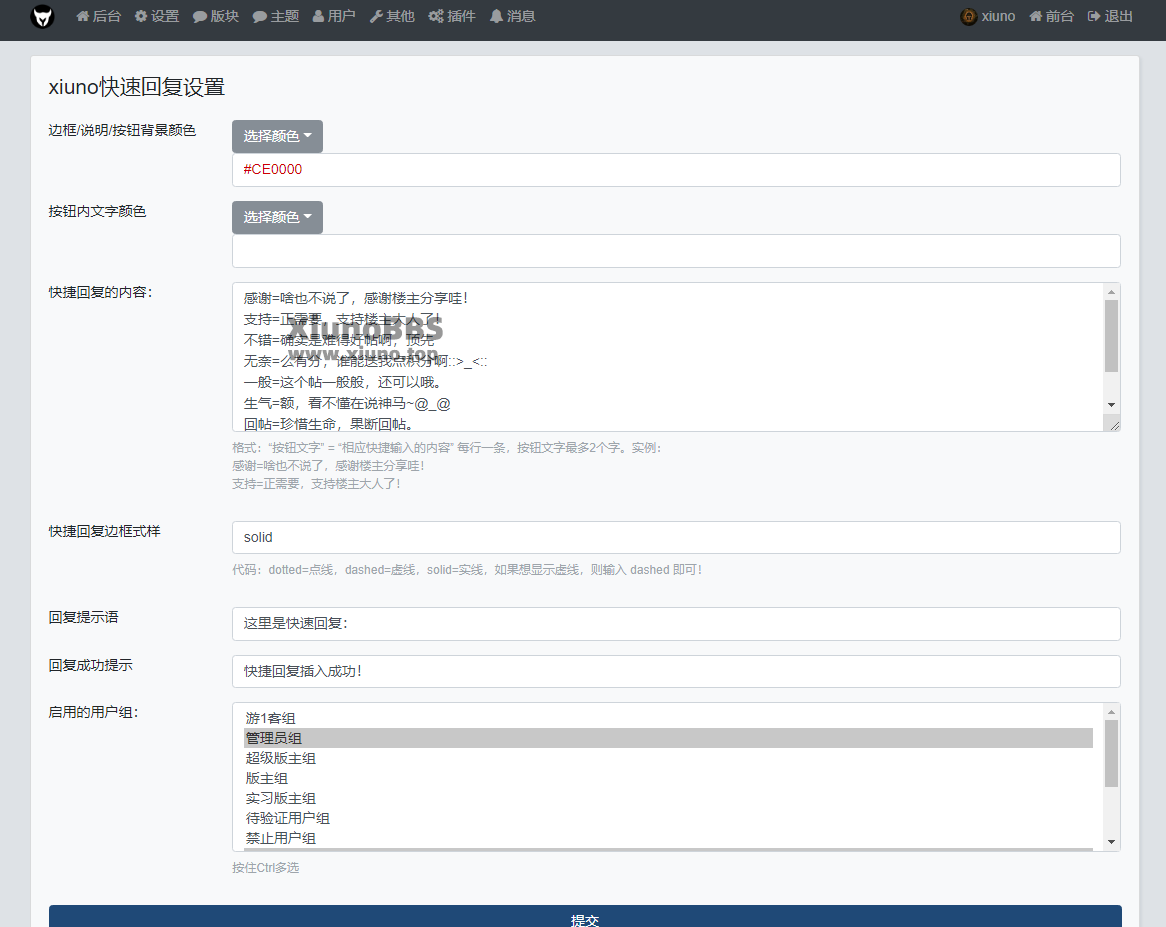Click the bell icon beside 消息
This screenshot has height=927, width=1166.
tap(496, 16)
